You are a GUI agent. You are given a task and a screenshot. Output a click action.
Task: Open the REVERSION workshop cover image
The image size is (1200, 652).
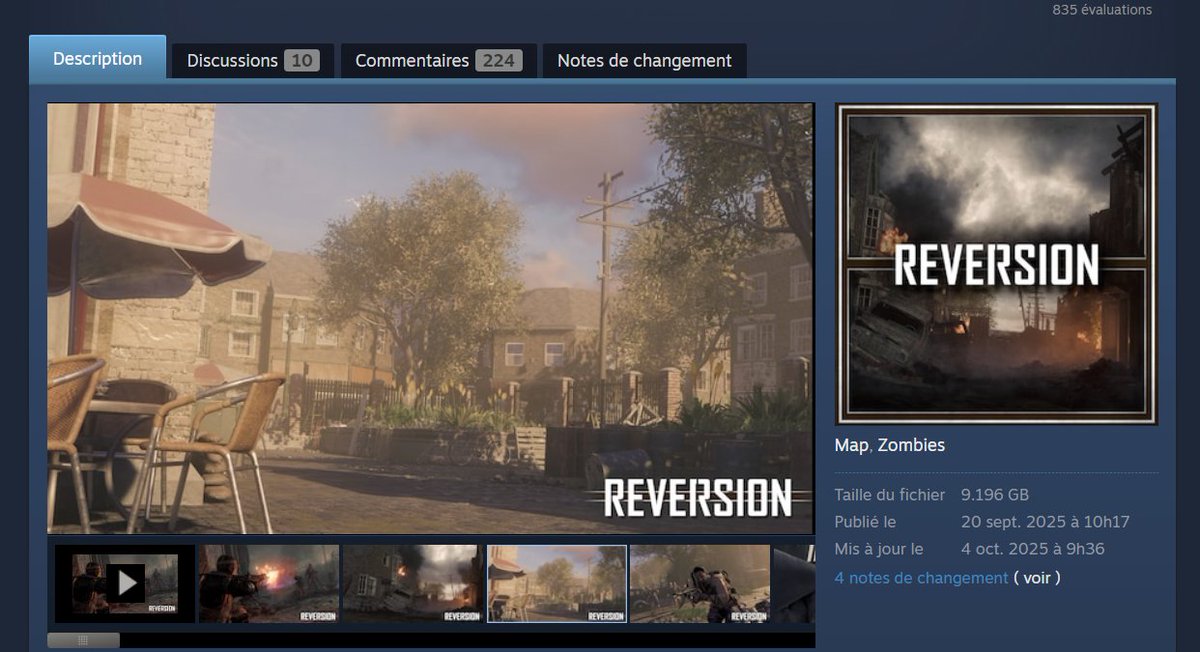(996, 264)
